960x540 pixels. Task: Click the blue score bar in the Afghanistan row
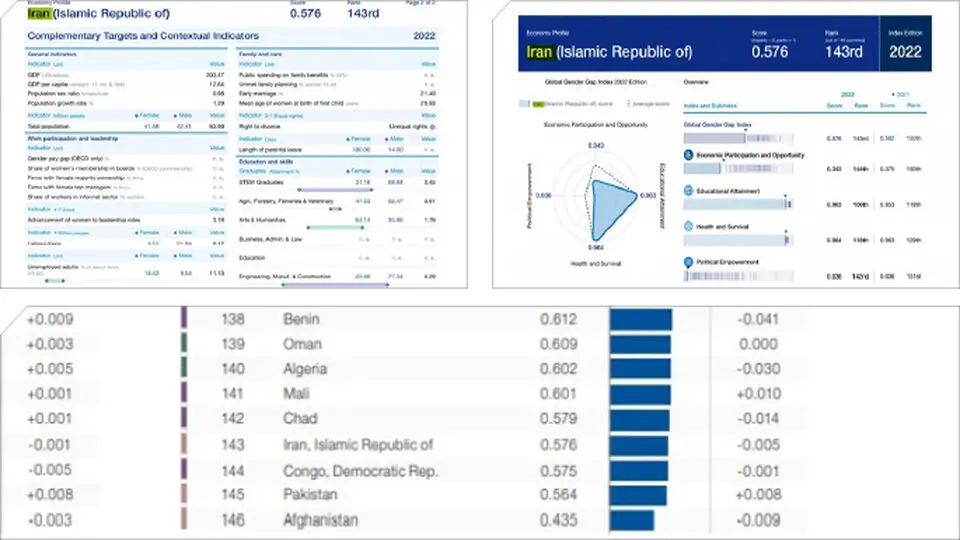pyautogui.click(x=632, y=520)
